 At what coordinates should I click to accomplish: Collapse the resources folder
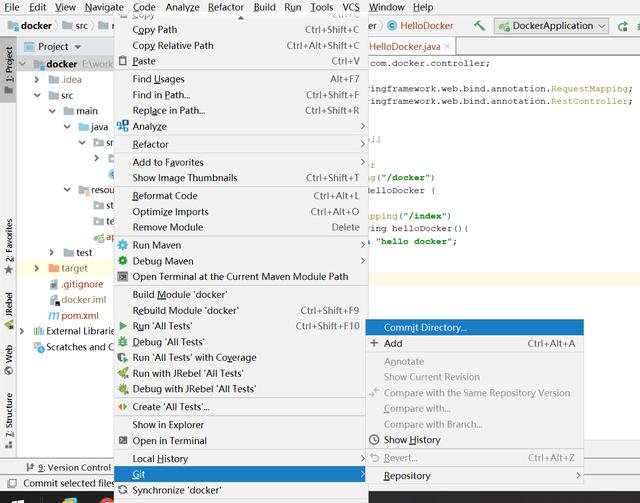coord(67,190)
